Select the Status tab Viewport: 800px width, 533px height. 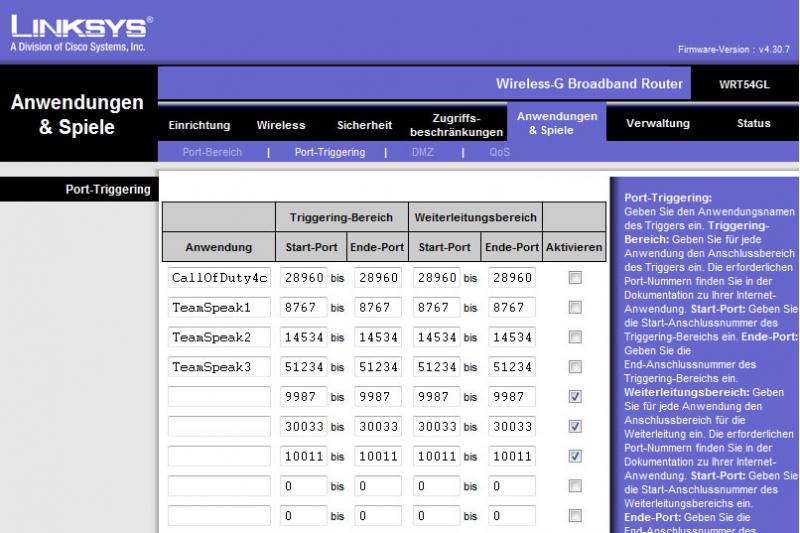tap(753, 124)
